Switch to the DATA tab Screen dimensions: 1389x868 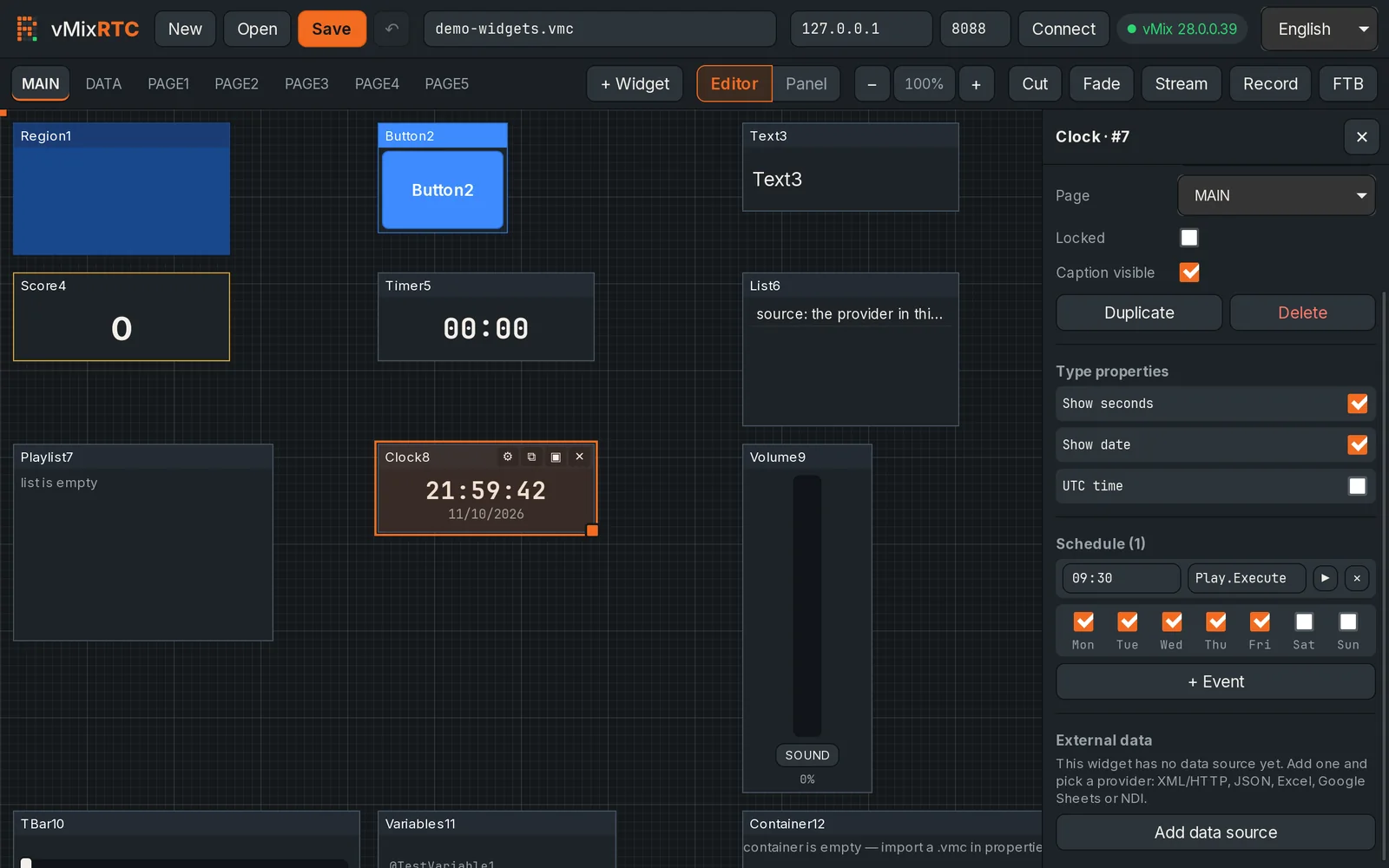[x=103, y=84]
